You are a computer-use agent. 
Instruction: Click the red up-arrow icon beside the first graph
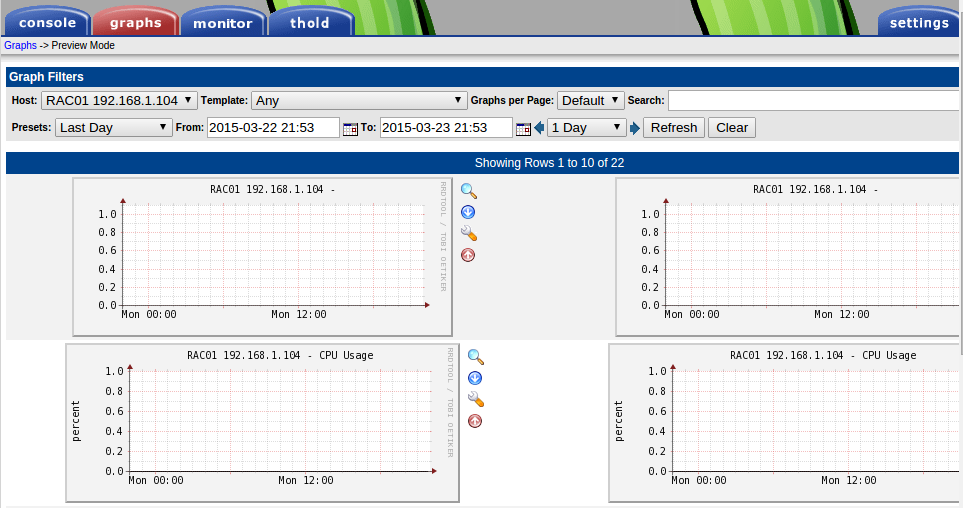pos(468,255)
